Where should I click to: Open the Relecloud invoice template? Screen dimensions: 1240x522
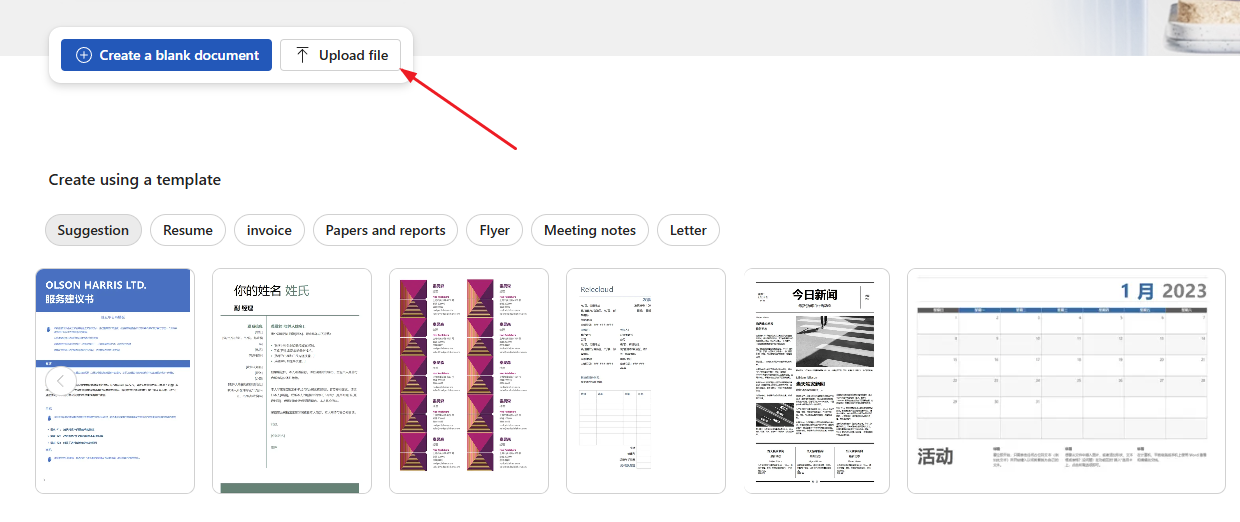coord(645,380)
